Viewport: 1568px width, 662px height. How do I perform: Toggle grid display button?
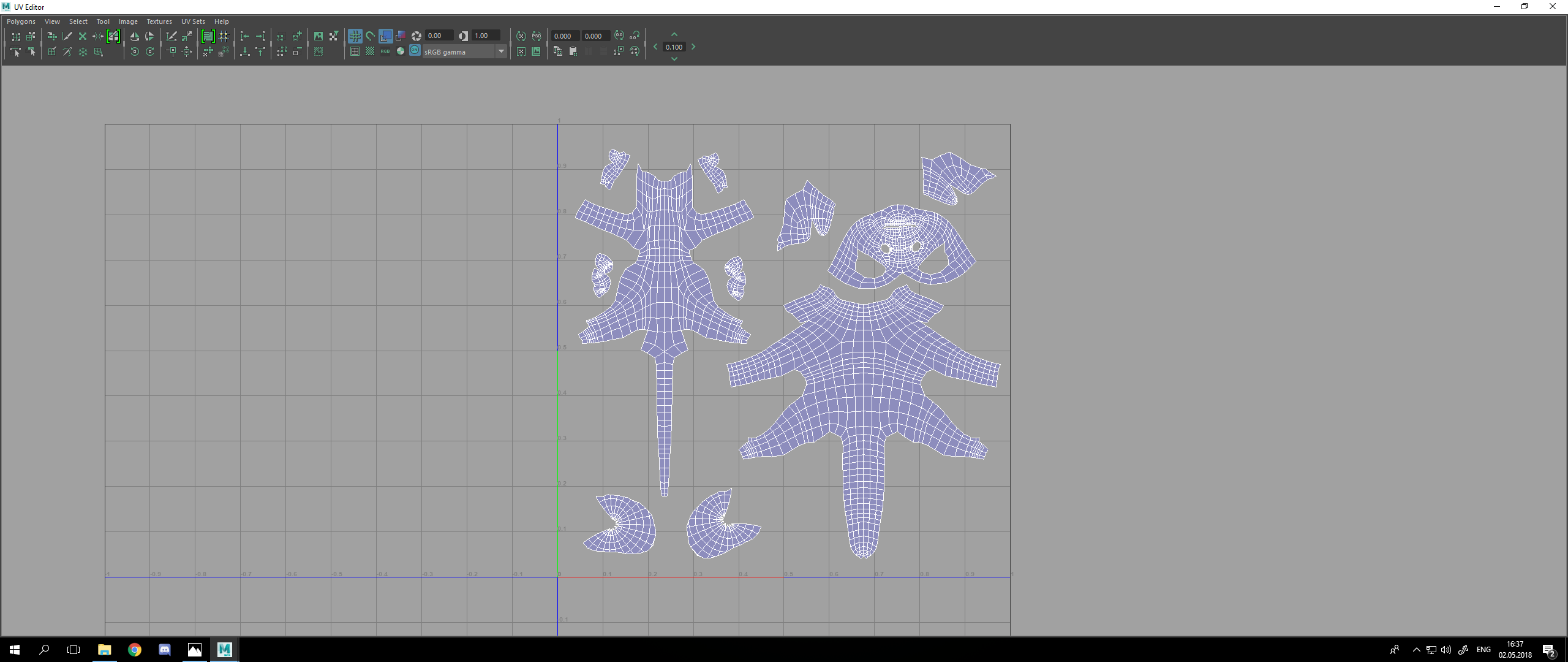[x=355, y=36]
